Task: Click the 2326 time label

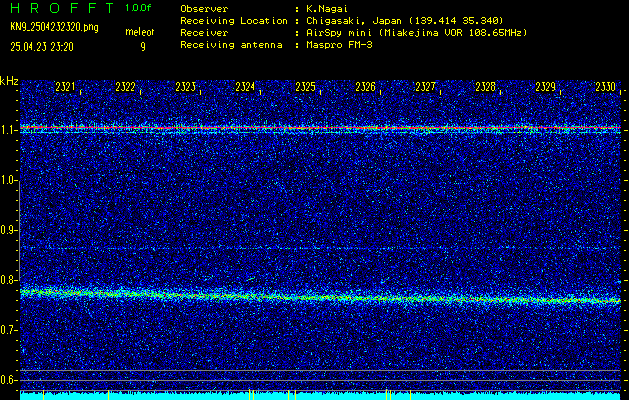Action: click(x=365, y=87)
